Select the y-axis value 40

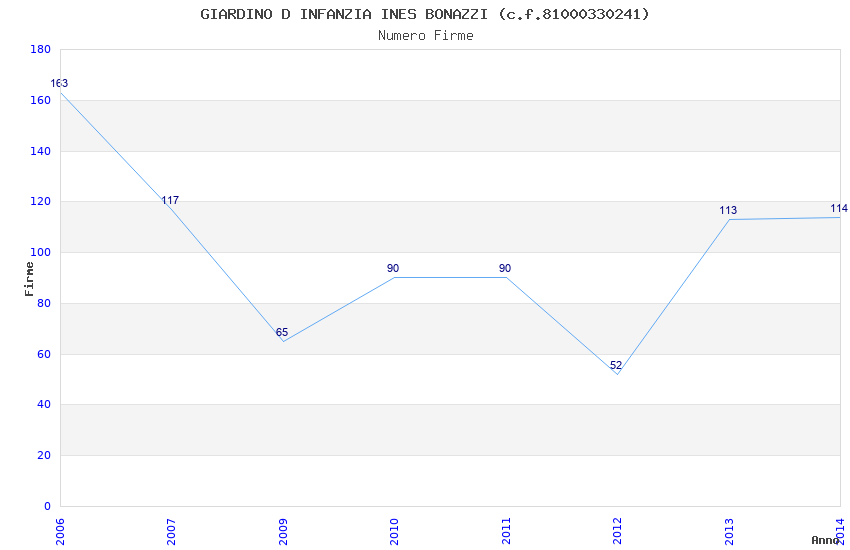(43, 405)
